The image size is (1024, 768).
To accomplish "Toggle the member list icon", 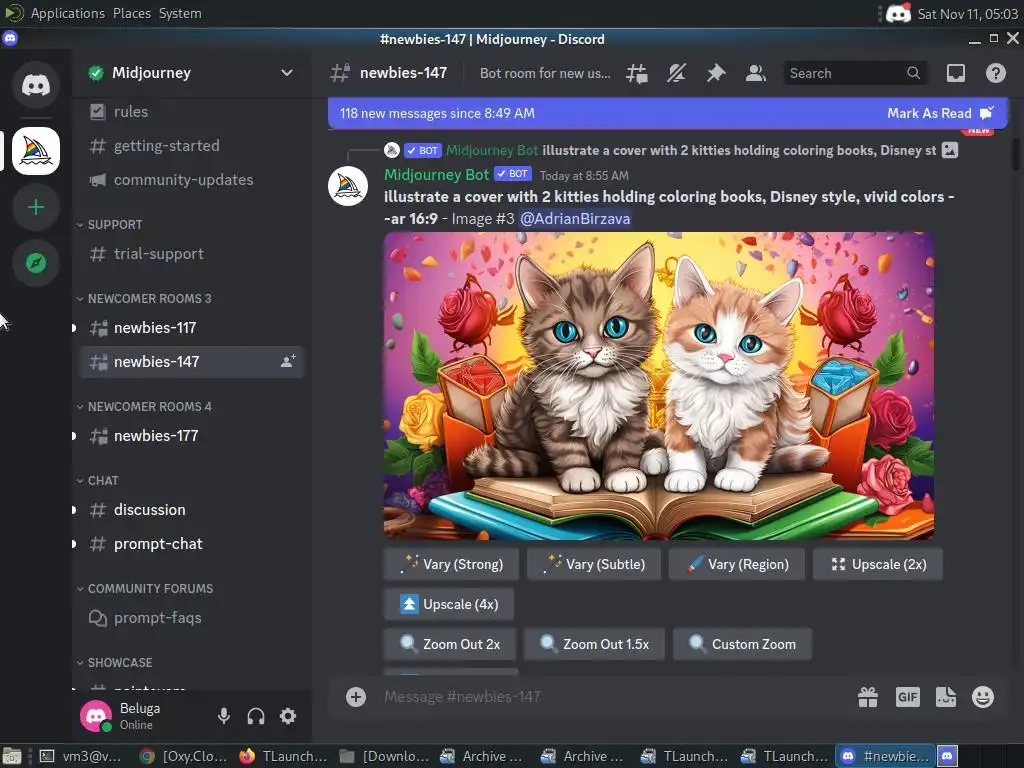I will click(x=756, y=73).
